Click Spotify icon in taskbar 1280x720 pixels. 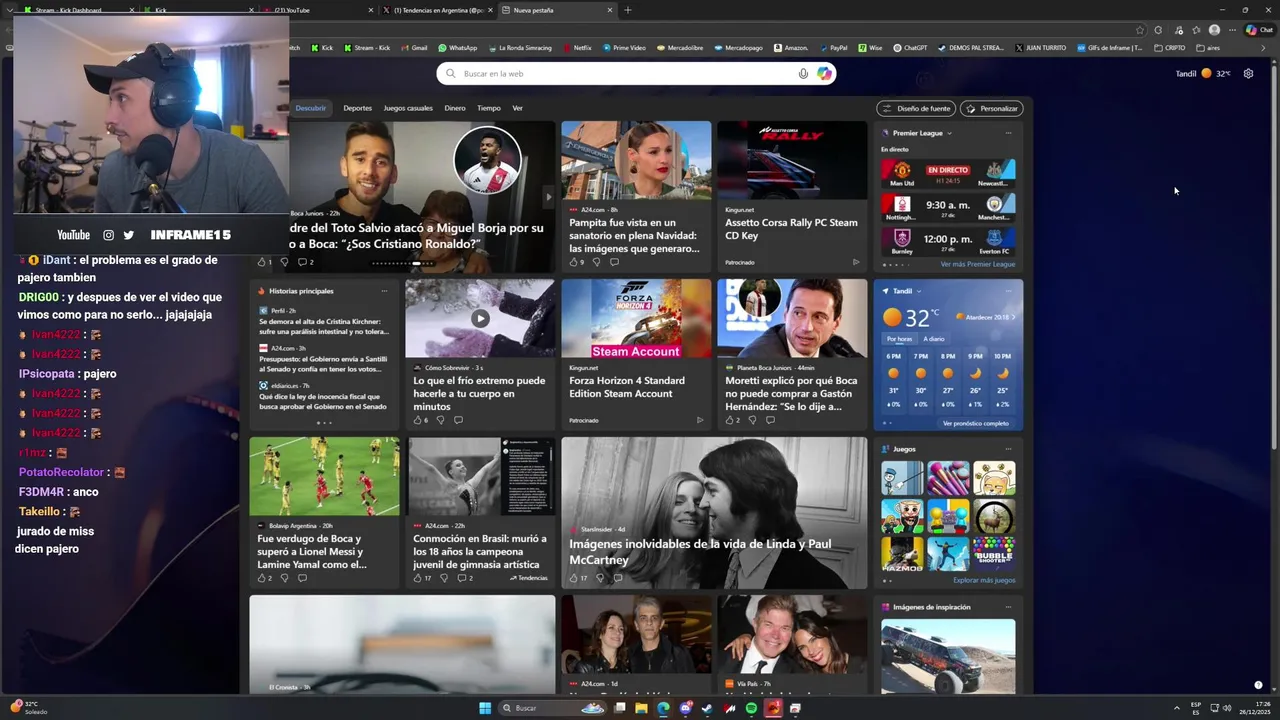[751, 708]
